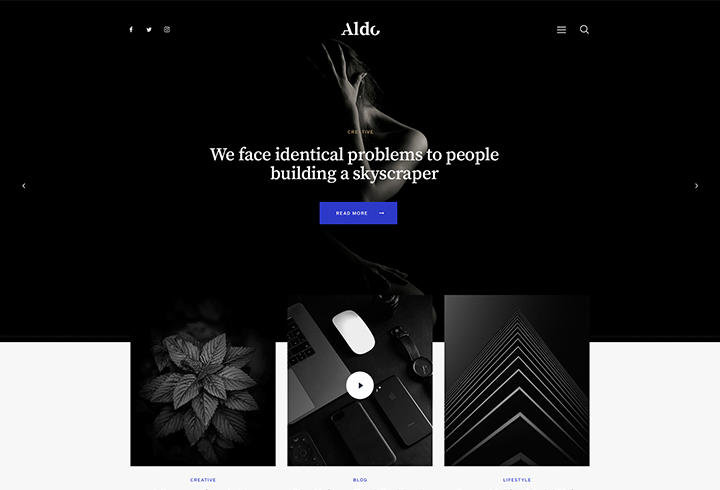
Task: Select the Creative tag above headline
Action: point(360,132)
